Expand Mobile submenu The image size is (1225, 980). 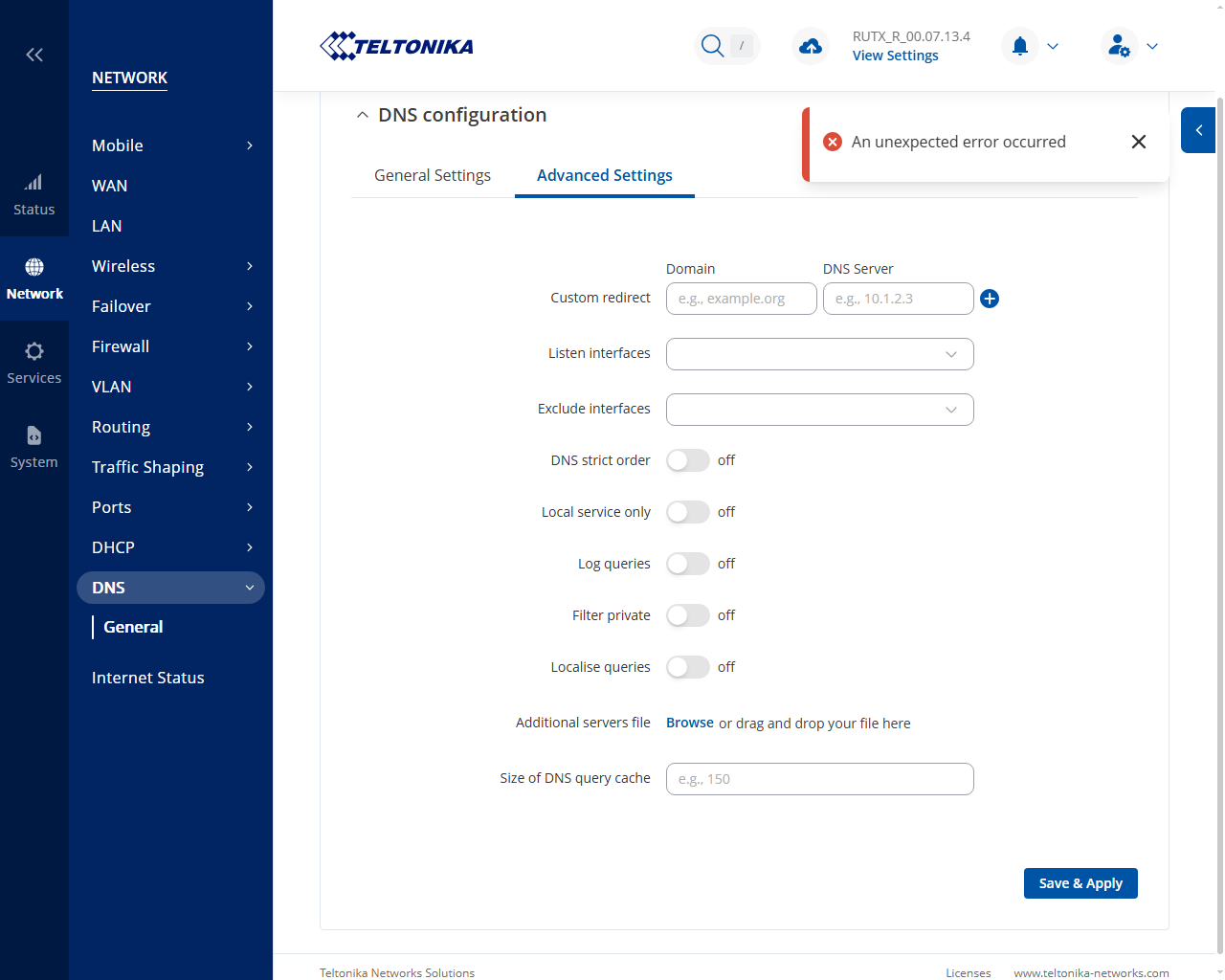250,145
